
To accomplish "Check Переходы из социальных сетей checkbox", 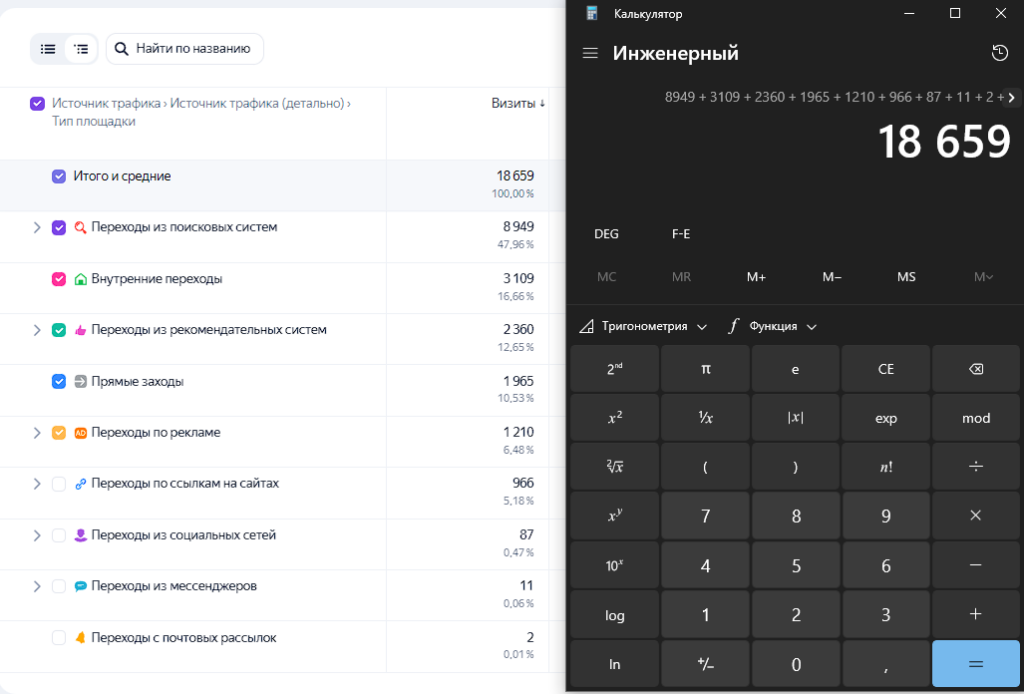I will pyautogui.click(x=59, y=535).
